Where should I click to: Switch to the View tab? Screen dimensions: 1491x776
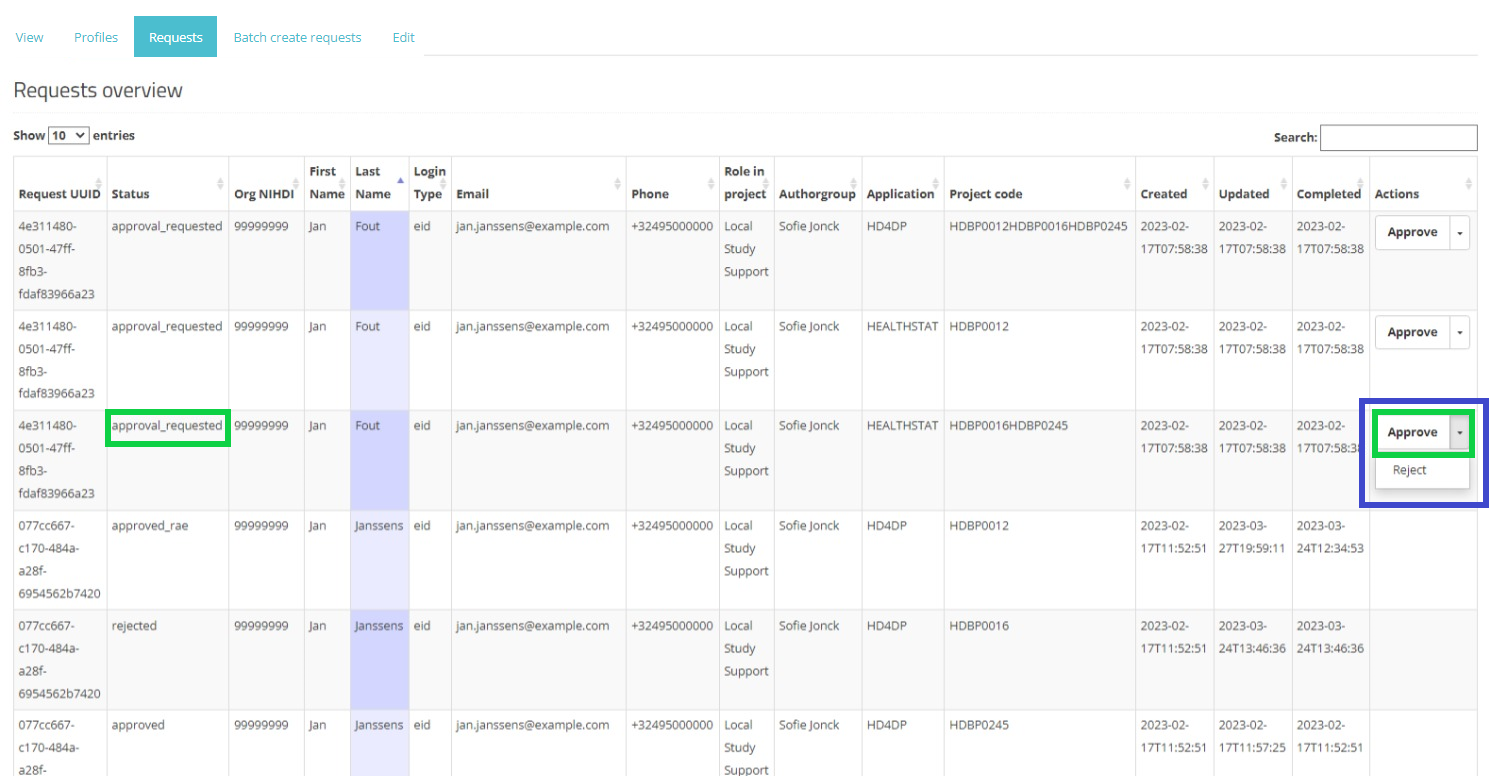[x=30, y=37]
